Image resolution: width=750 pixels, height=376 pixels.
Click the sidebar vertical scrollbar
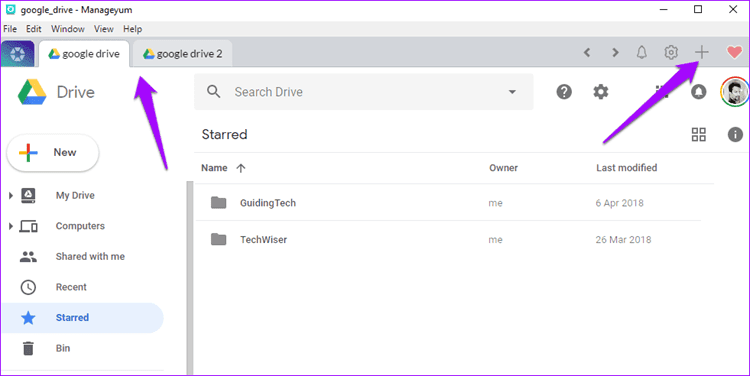[x=190, y=278]
